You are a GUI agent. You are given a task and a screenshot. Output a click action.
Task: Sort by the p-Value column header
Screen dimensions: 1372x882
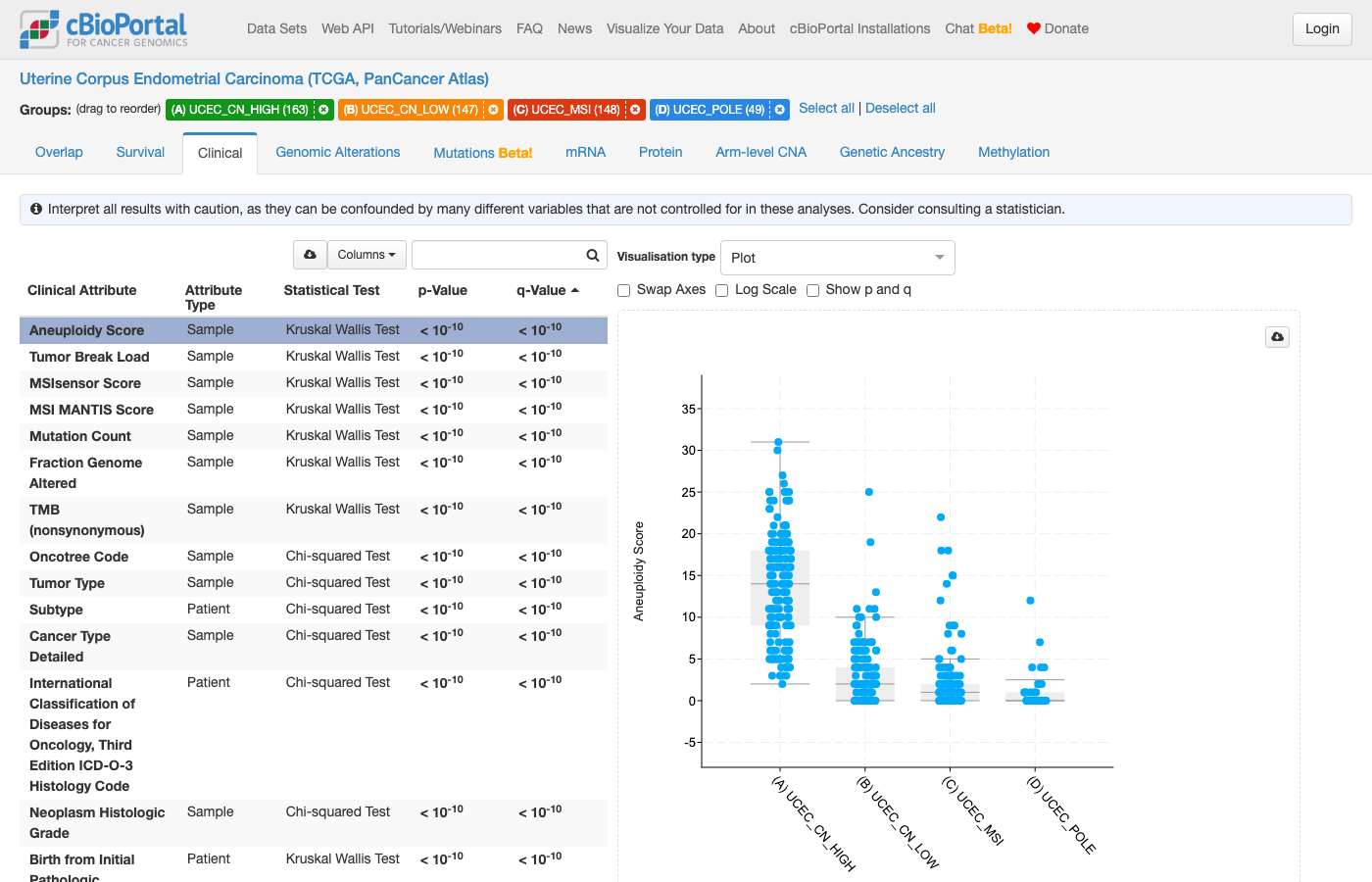442,290
